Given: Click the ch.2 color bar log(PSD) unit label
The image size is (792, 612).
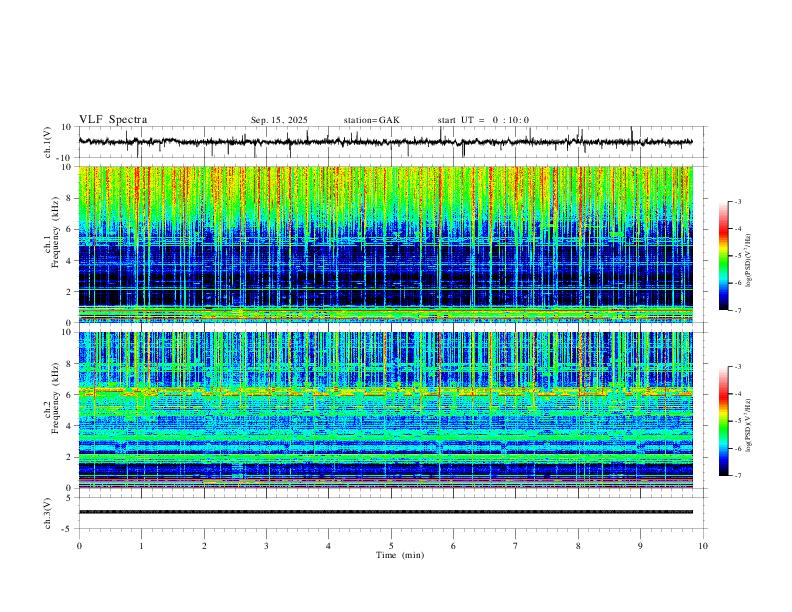Looking at the screenshot, I should coord(748,425).
